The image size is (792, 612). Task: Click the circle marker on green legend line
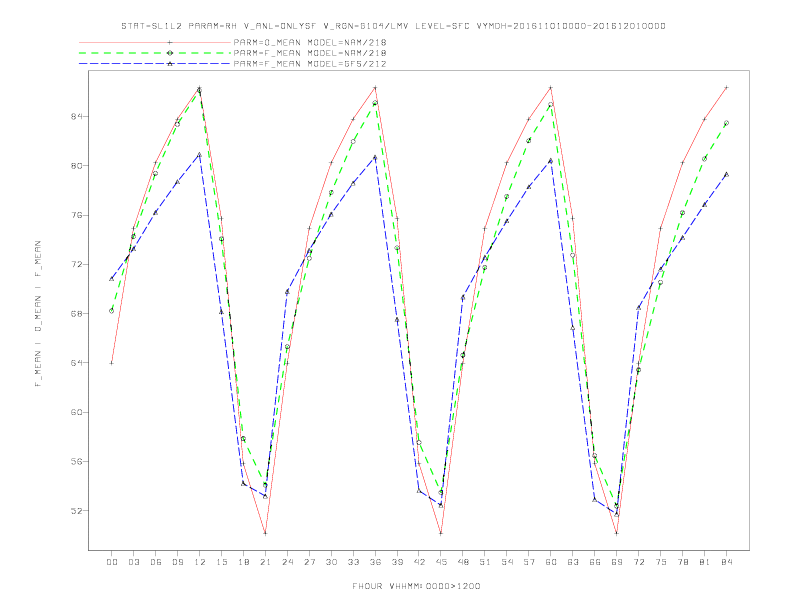point(170,53)
